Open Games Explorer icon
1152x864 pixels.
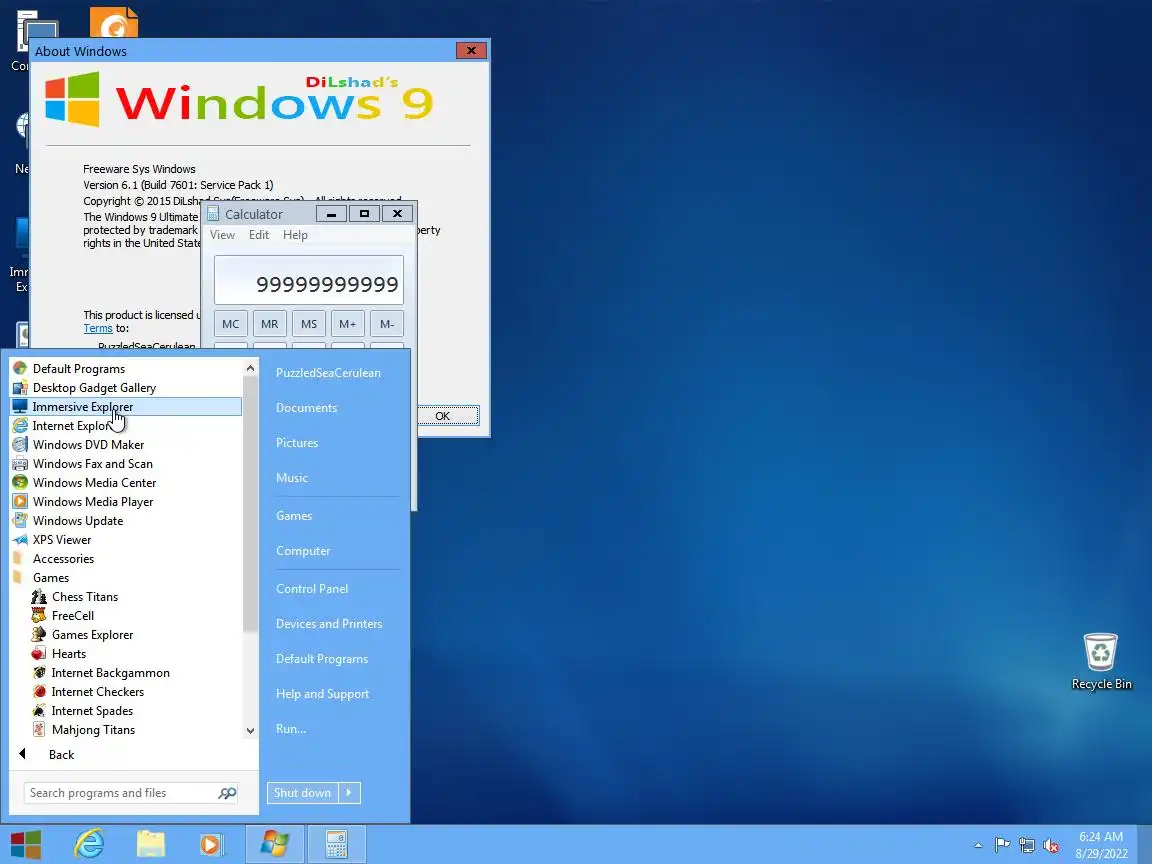click(x=39, y=635)
